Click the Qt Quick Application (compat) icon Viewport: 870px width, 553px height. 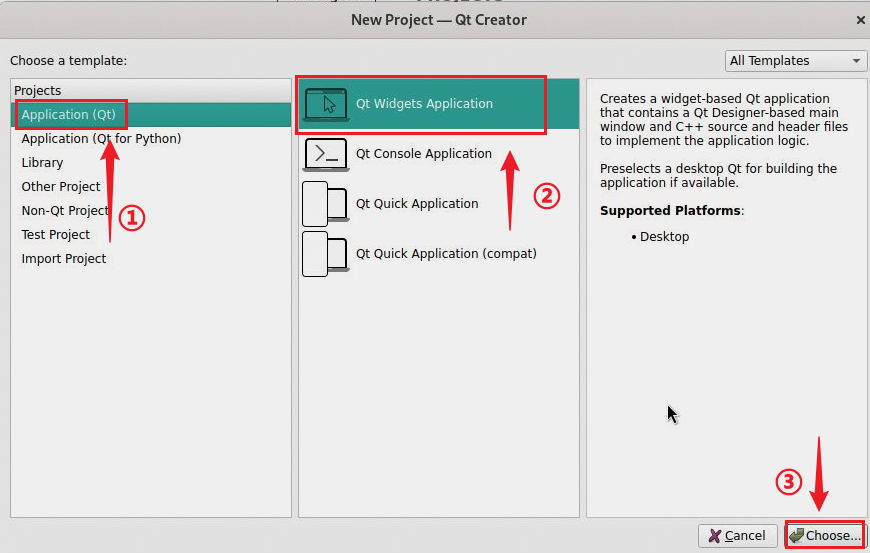point(325,254)
